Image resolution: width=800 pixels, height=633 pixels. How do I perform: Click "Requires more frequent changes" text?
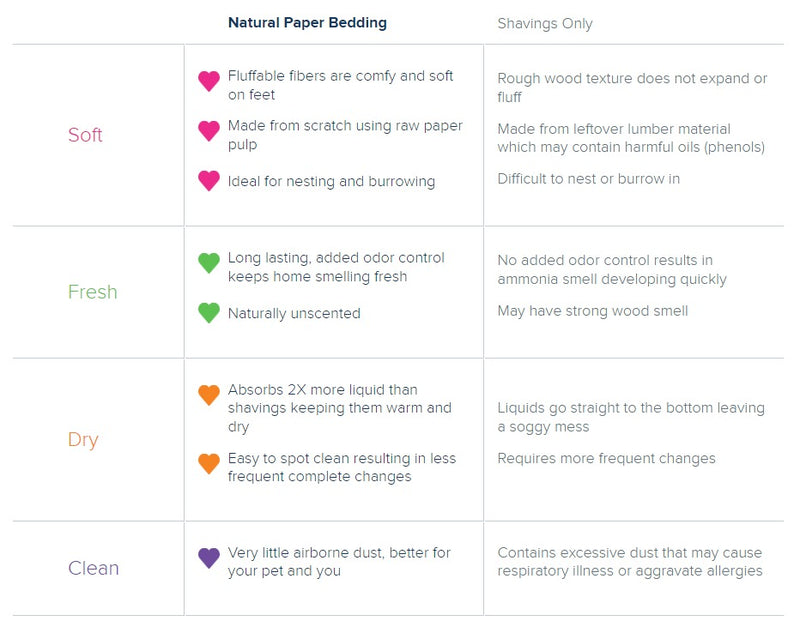tap(606, 458)
